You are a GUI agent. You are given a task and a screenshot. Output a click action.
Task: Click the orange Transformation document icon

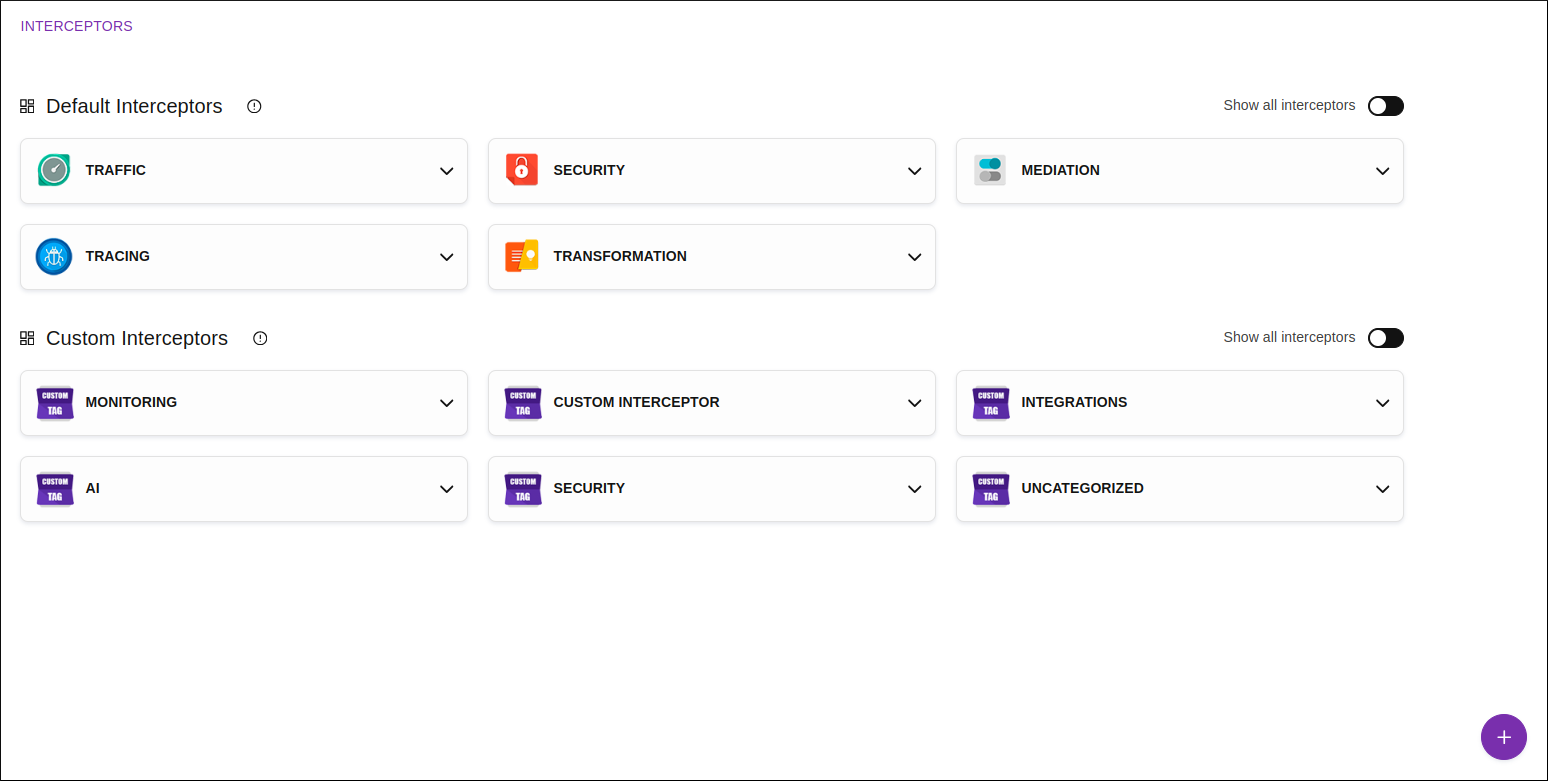[522, 256]
